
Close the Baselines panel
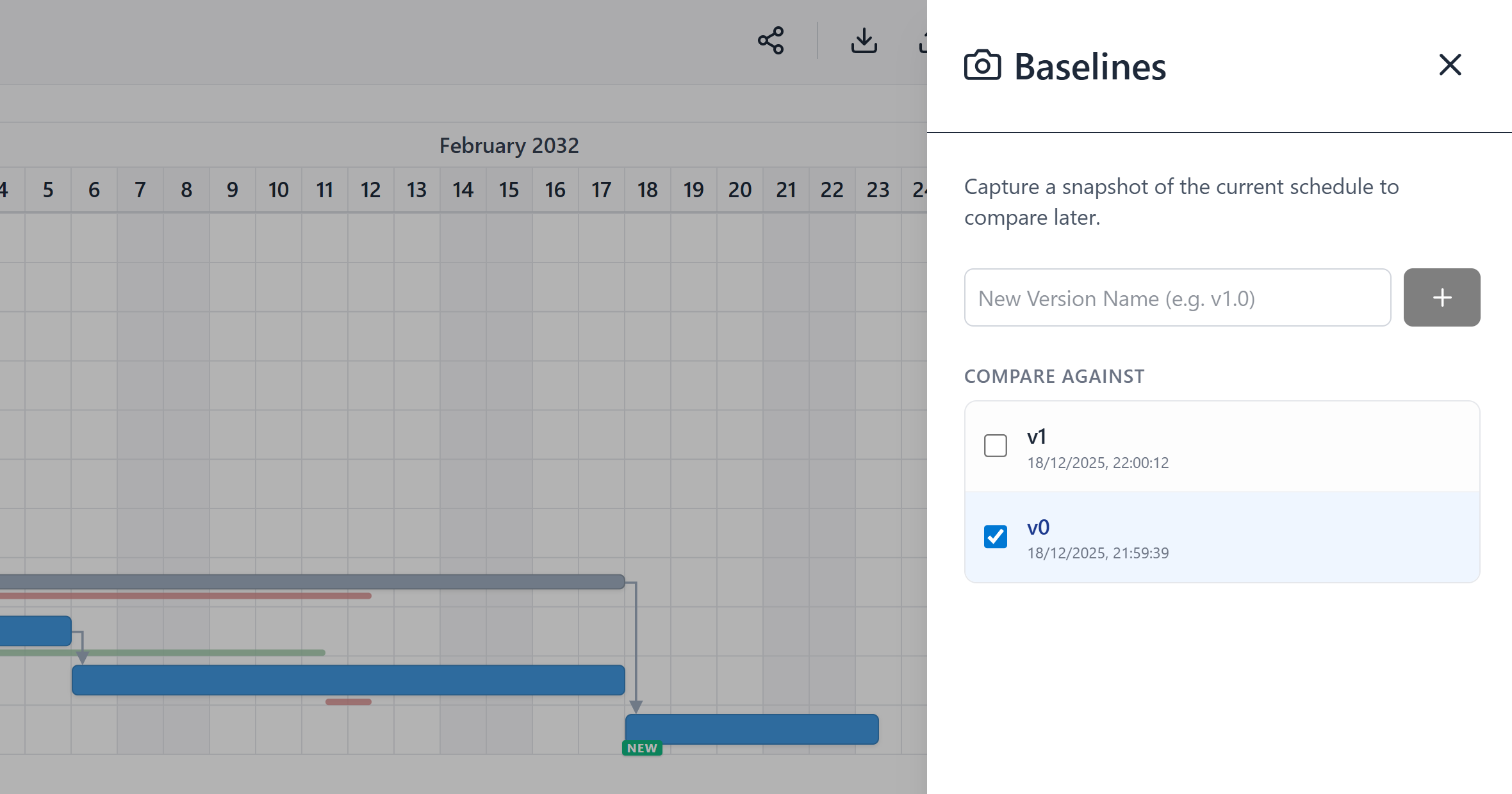(1450, 65)
